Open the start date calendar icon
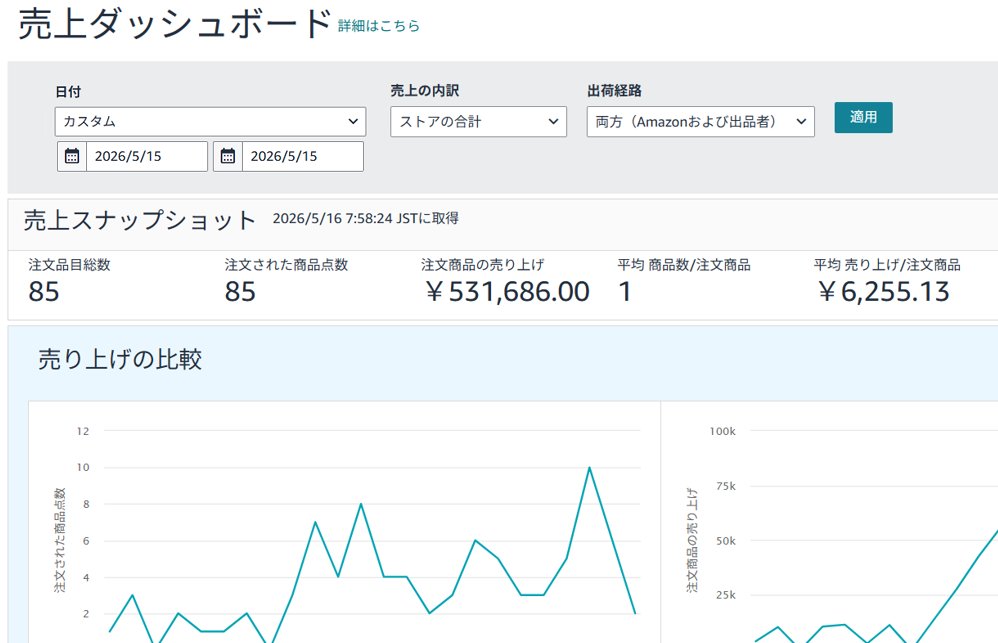 pyautogui.click(x=72, y=156)
